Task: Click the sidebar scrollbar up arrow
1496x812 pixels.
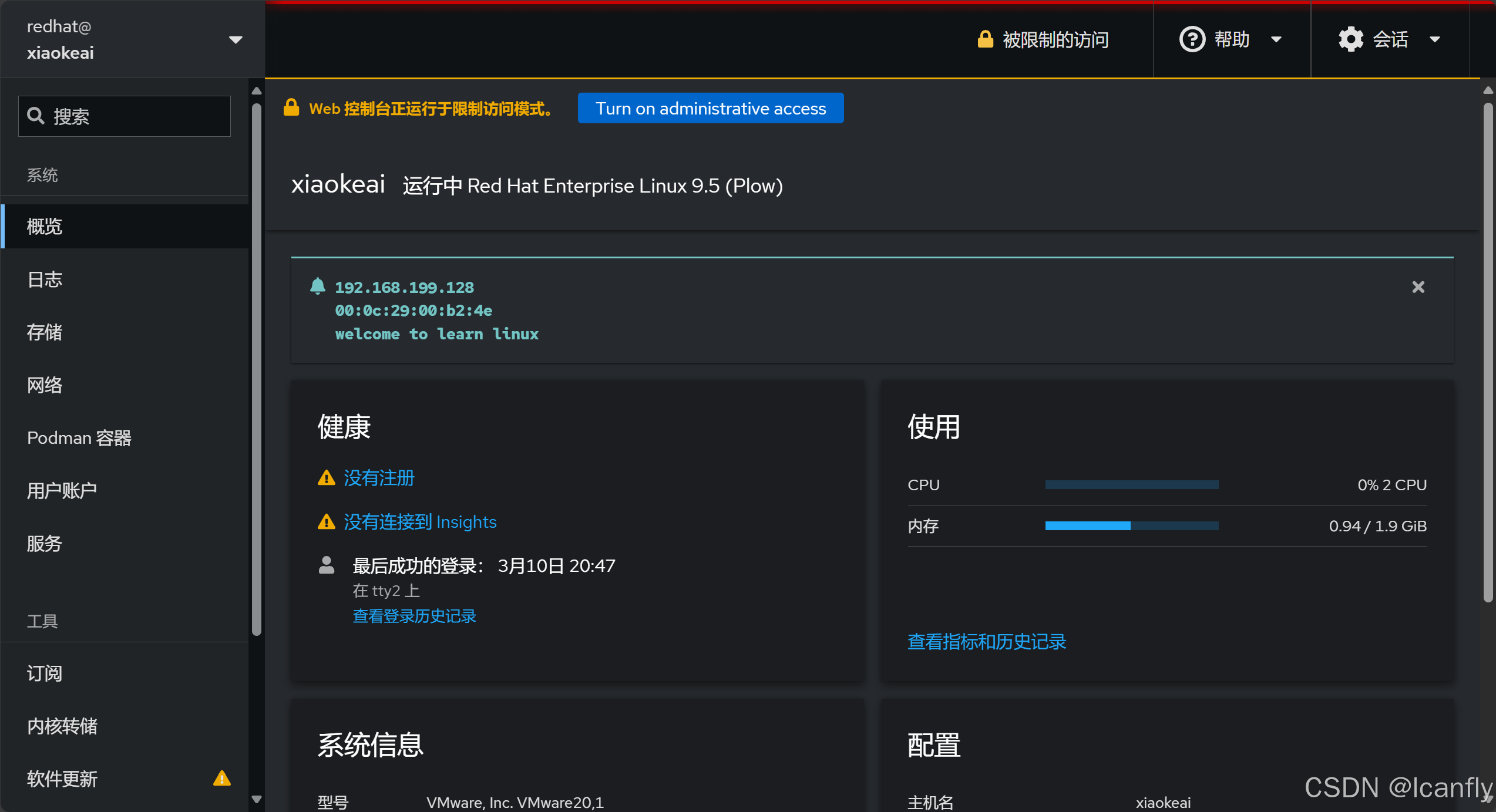Action: coord(256,91)
